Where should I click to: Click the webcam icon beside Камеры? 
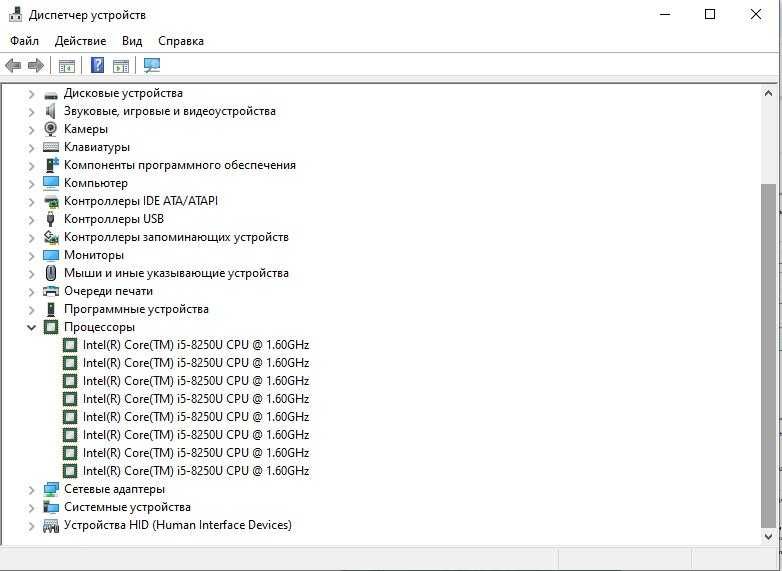(x=51, y=129)
